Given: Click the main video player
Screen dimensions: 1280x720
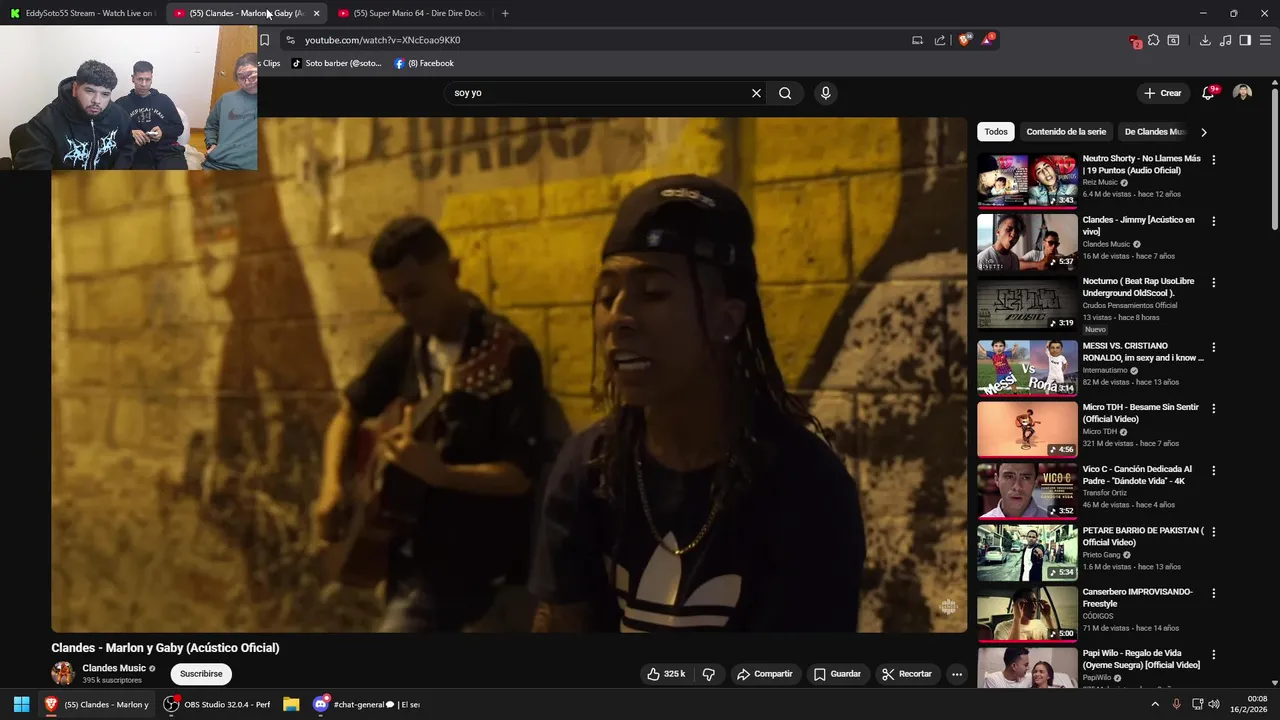Looking at the screenshot, I should [x=509, y=374].
